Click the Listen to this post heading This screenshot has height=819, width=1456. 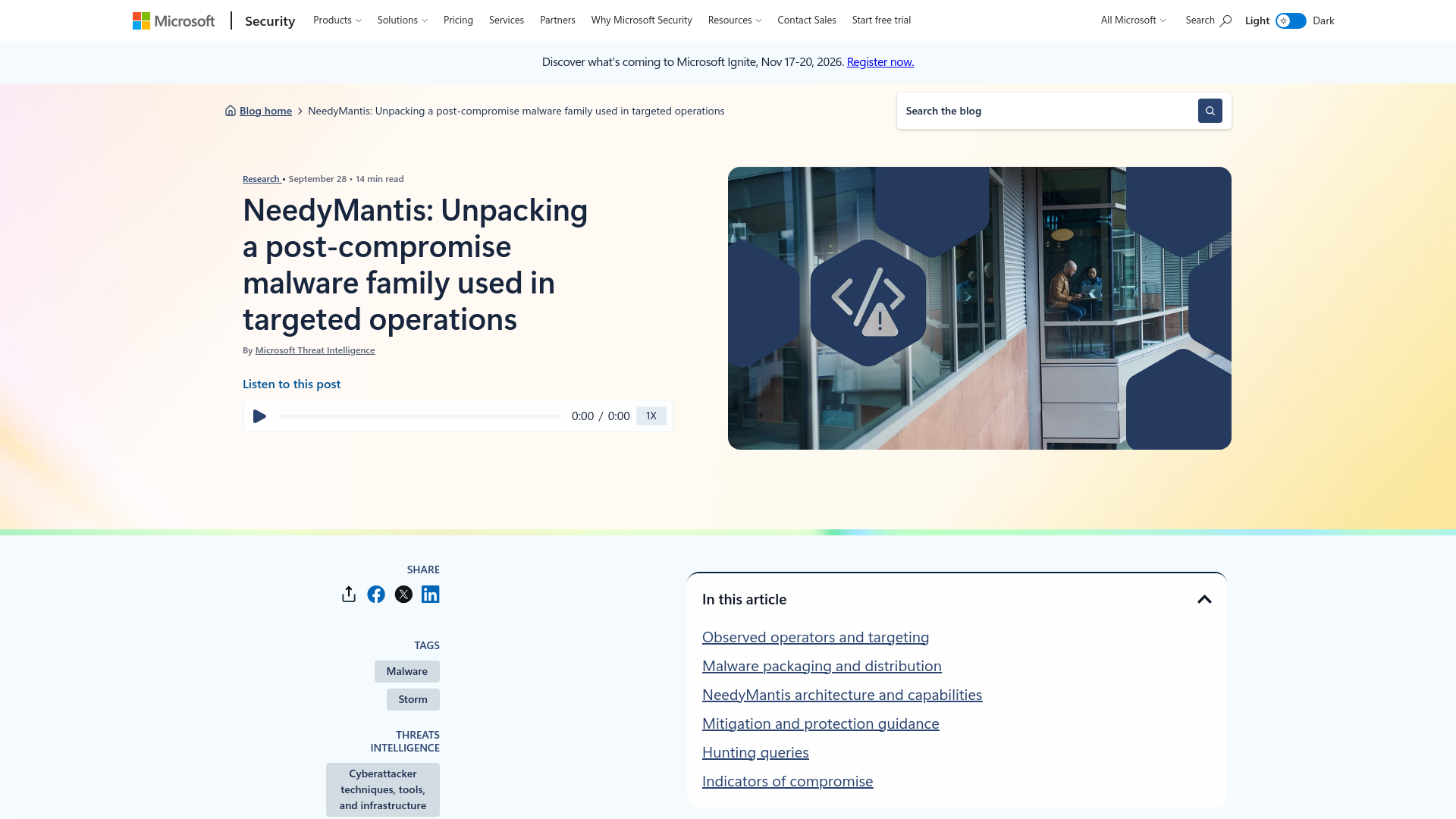pos(291,384)
